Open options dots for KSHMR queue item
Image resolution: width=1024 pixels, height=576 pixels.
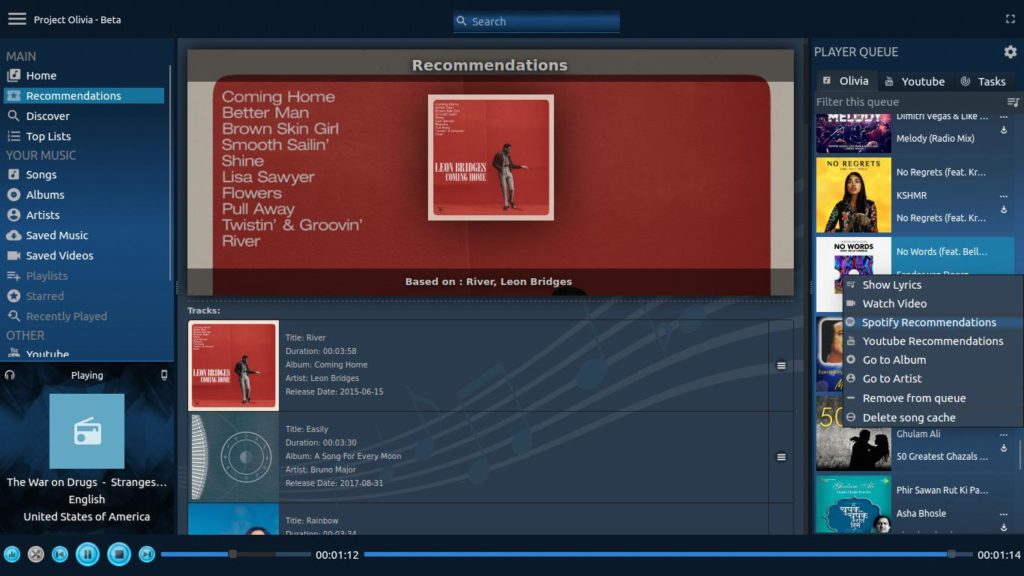pyautogui.click(x=1004, y=195)
